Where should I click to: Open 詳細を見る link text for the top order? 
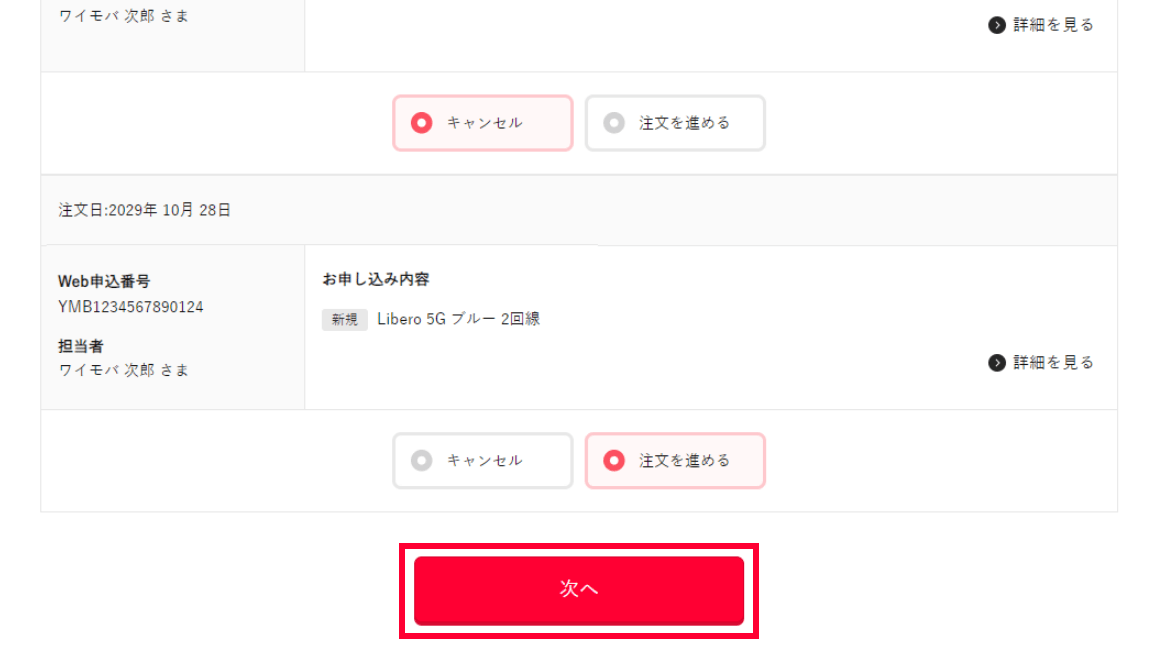click(x=1053, y=25)
